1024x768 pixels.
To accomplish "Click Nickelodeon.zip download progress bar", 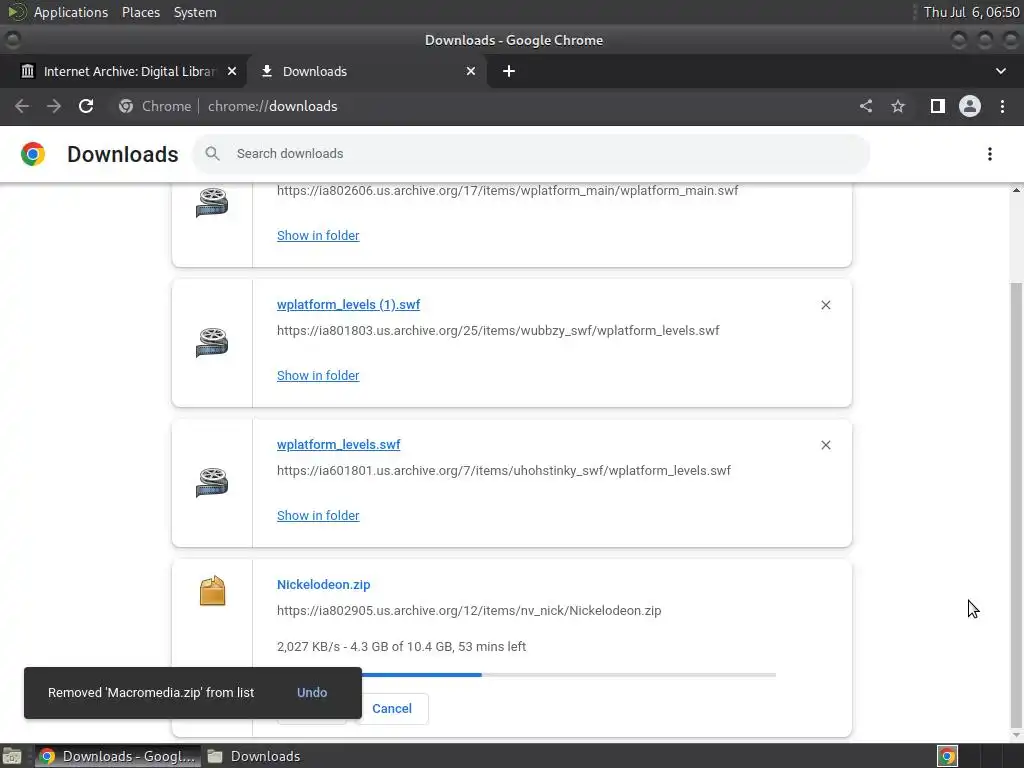I will tap(526, 675).
